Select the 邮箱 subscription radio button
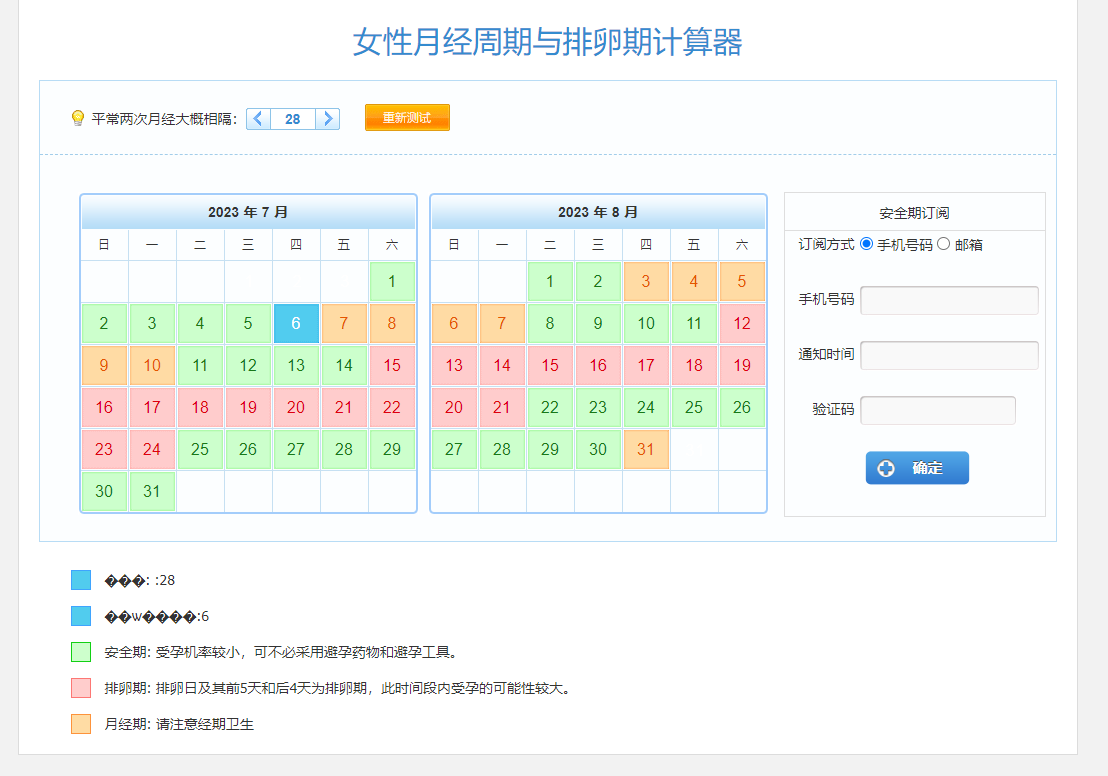 942,243
